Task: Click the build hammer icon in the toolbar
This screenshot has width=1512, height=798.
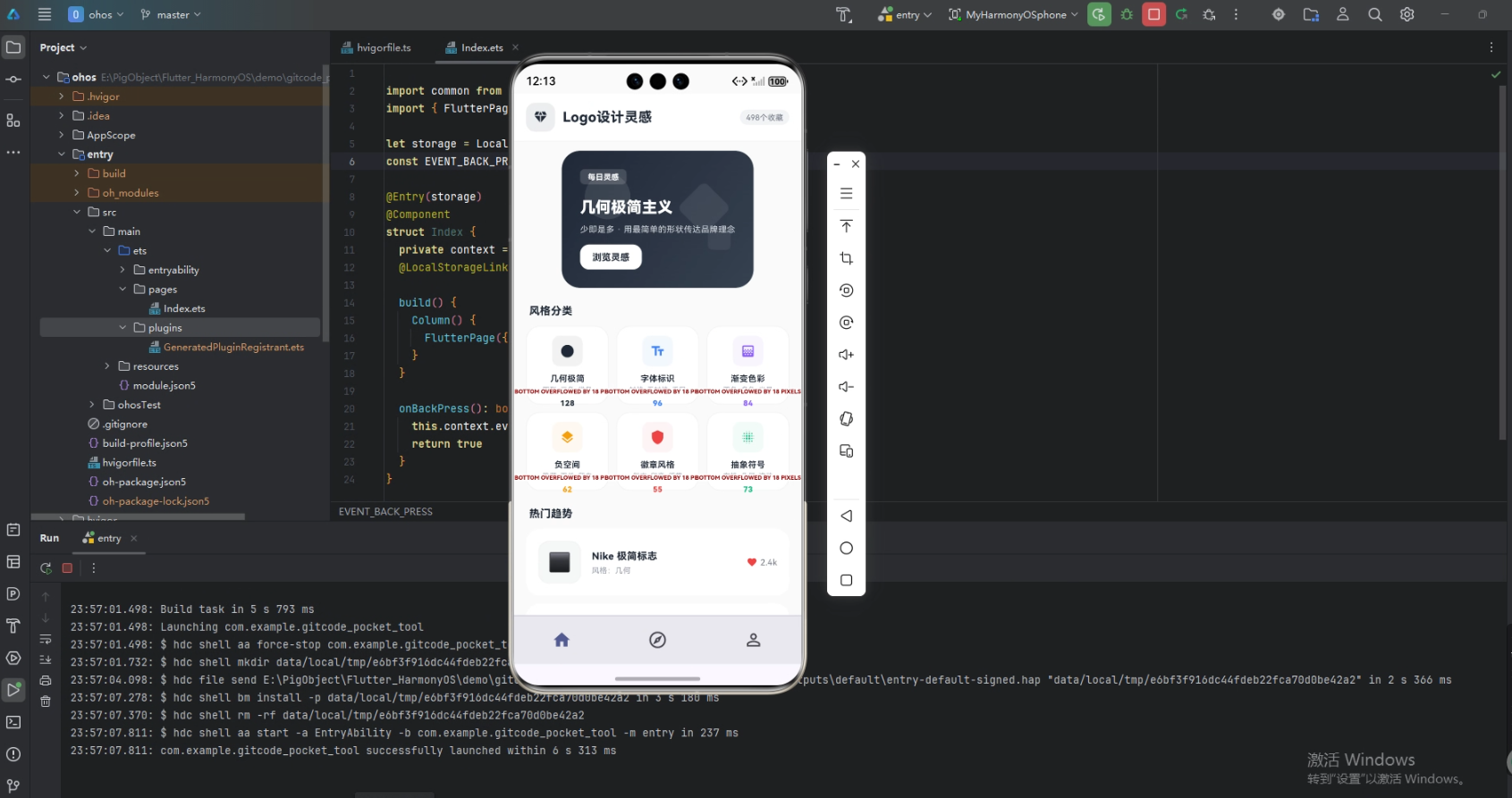Action: 843,14
